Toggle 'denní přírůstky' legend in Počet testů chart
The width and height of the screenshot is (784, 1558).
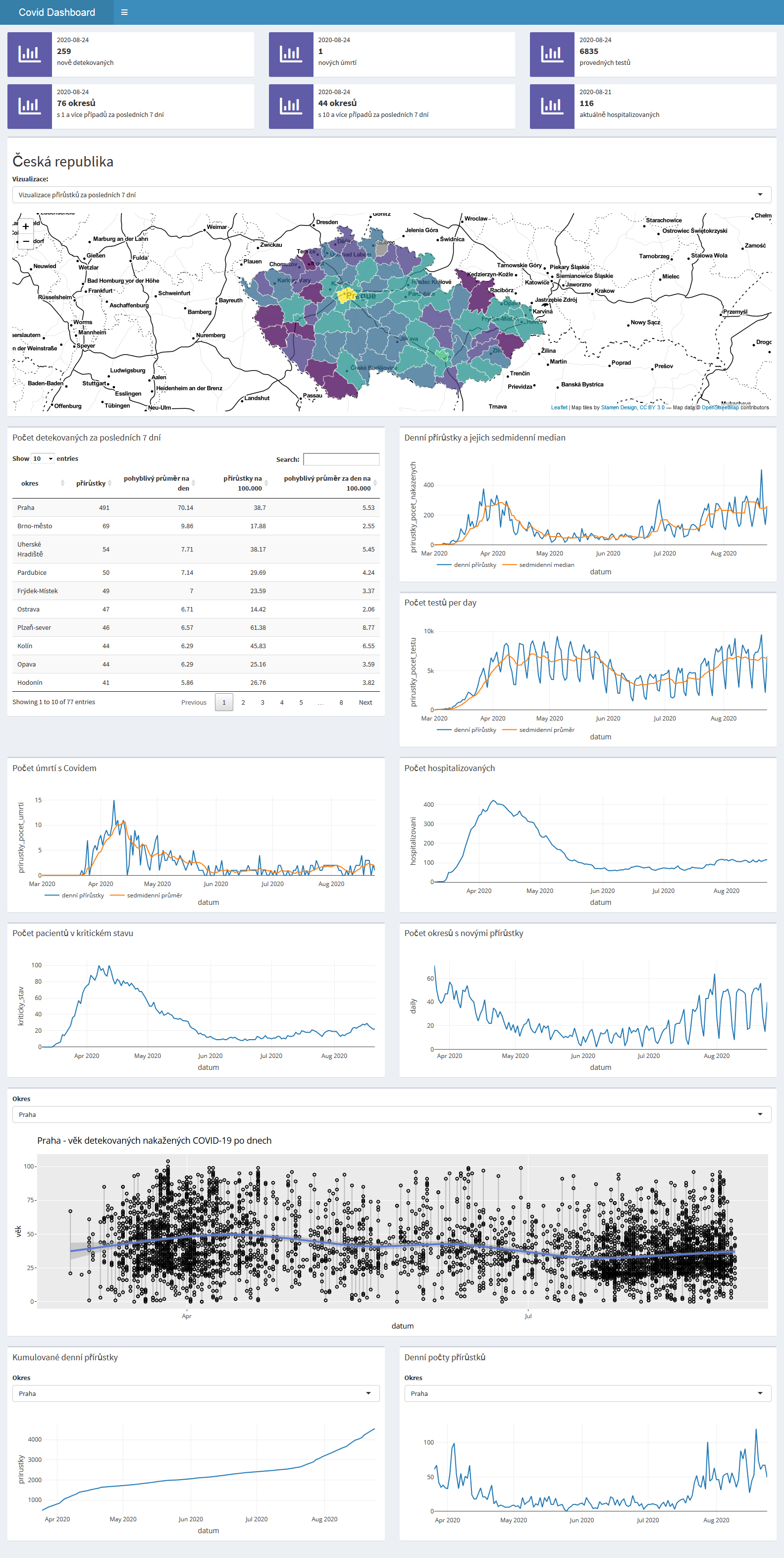[467, 730]
